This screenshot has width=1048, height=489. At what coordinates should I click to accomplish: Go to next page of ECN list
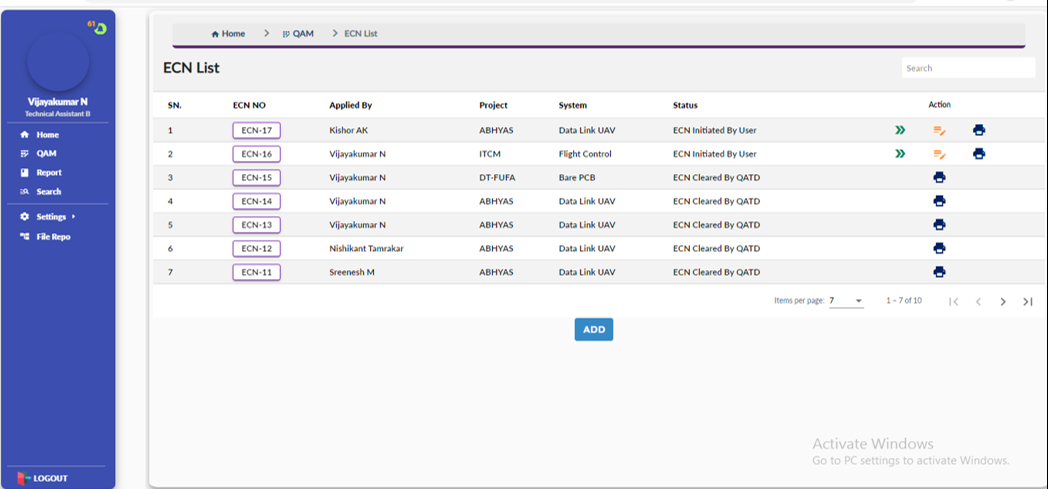coord(1003,302)
